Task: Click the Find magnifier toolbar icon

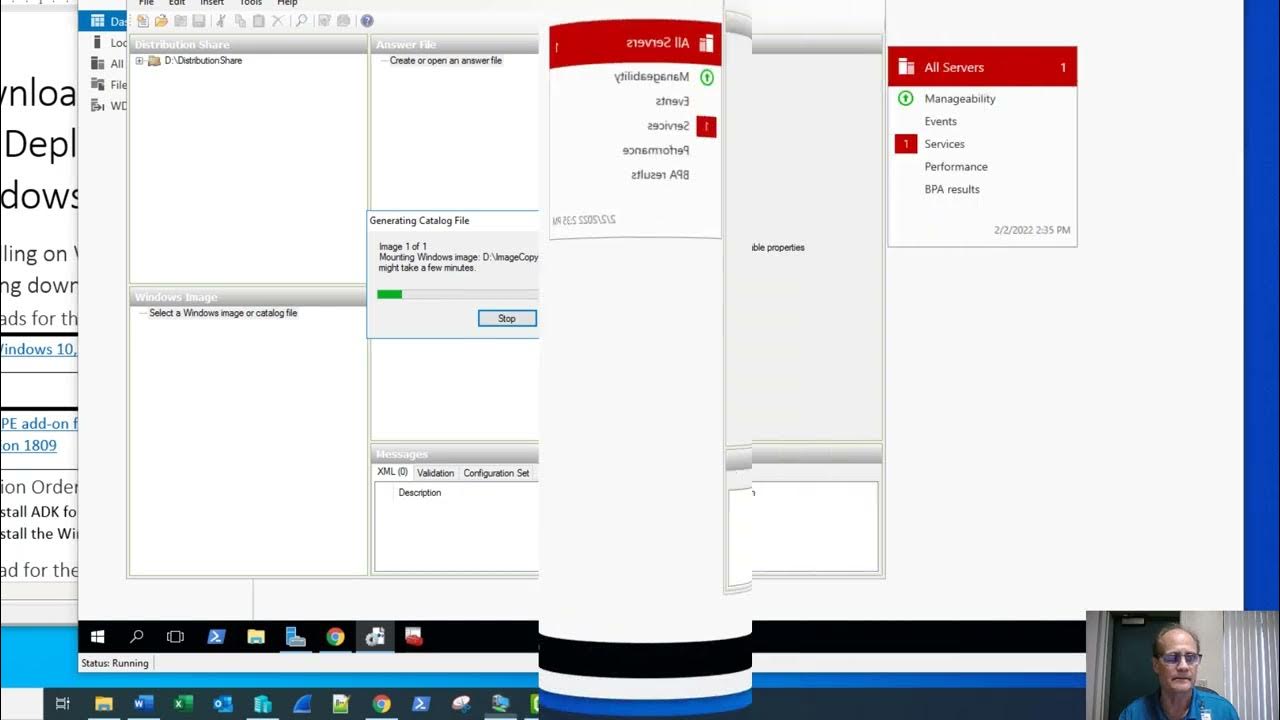Action: (301, 21)
